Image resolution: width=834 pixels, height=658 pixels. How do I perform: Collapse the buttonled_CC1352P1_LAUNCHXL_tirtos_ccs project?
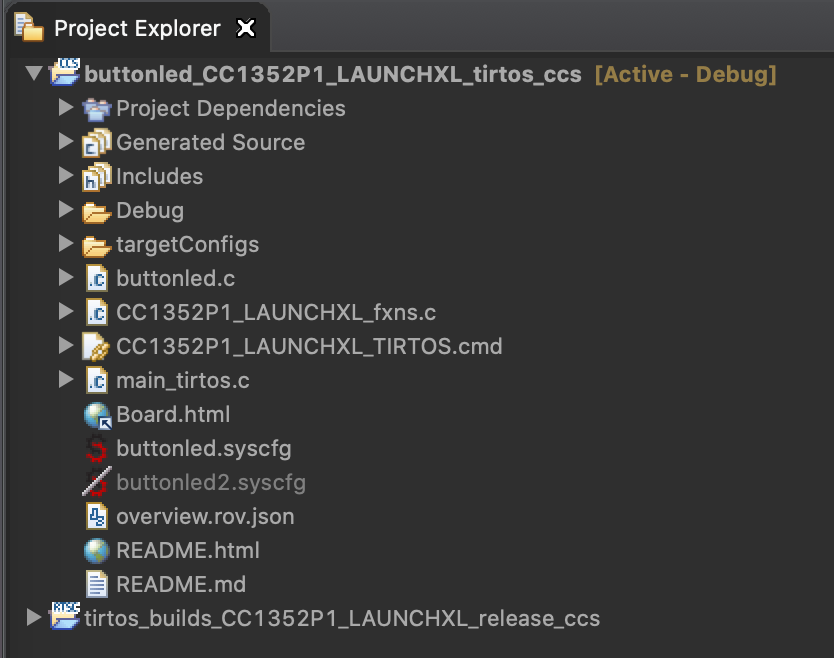tap(34, 73)
